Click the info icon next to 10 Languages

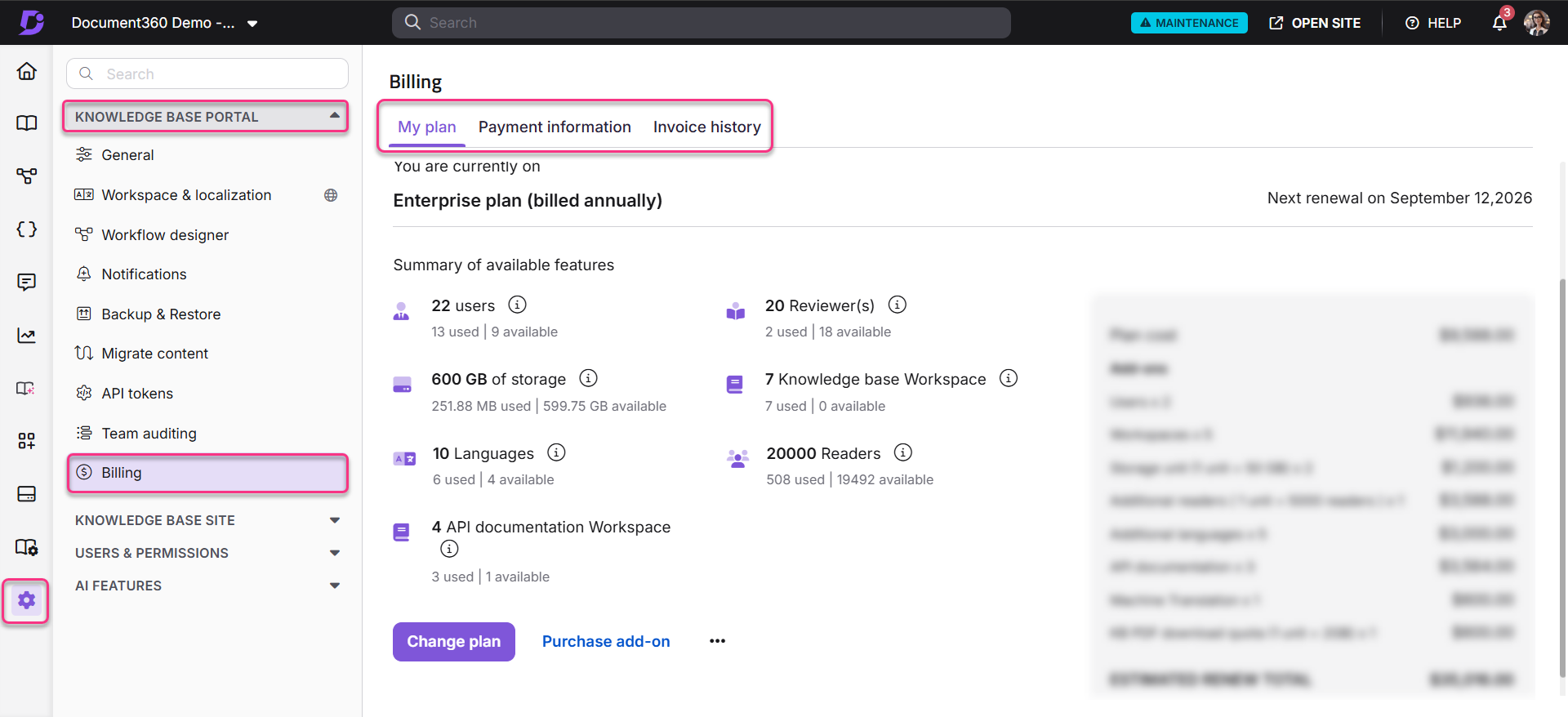pyautogui.click(x=556, y=452)
